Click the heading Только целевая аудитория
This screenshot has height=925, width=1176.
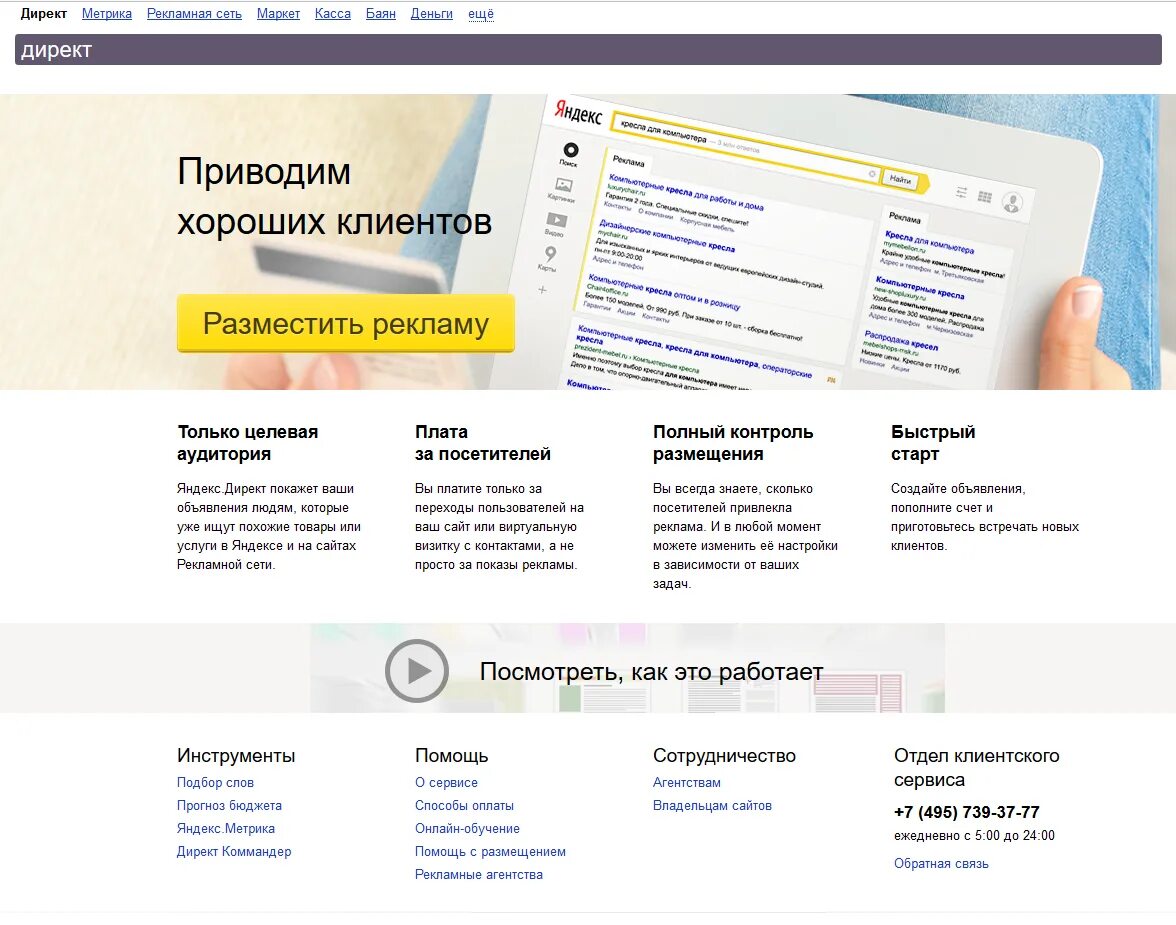[248, 443]
